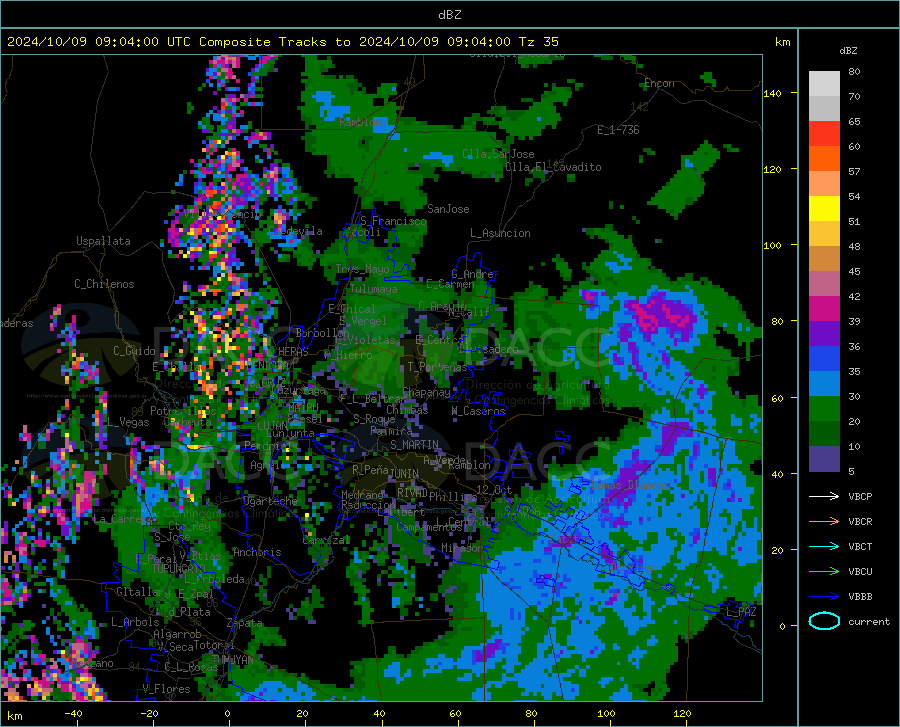Click the cyan VBCT arrow in legend
The image size is (900, 727).
824,546
